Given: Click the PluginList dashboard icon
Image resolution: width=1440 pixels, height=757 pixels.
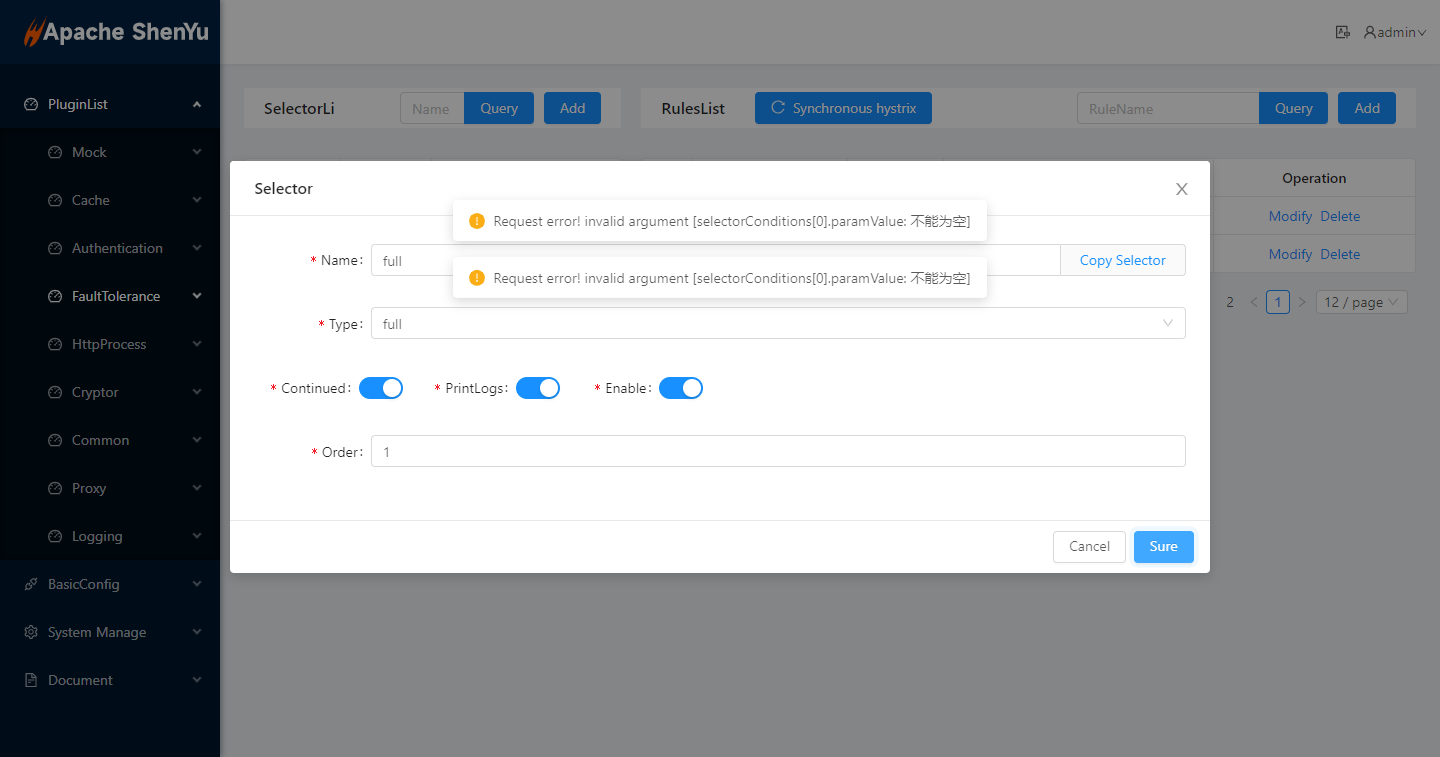Looking at the screenshot, I should point(31,104).
